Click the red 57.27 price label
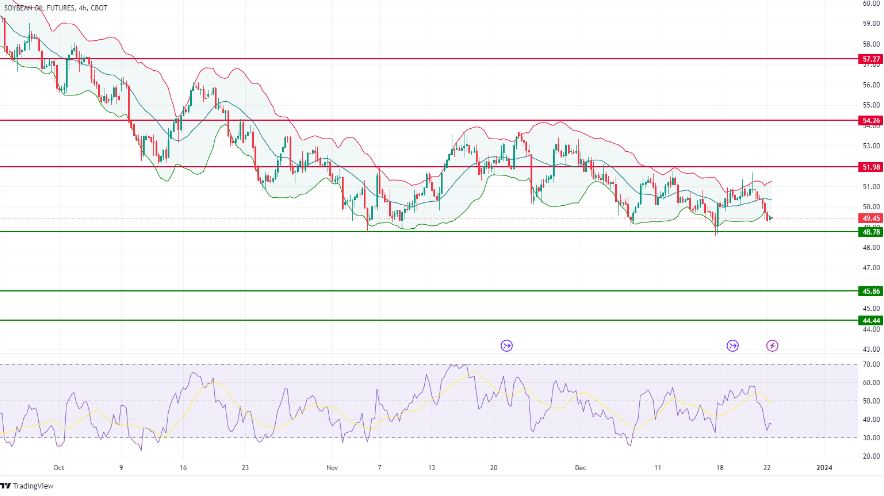Screen dimensions: 884x496 click(x=870, y=59)
